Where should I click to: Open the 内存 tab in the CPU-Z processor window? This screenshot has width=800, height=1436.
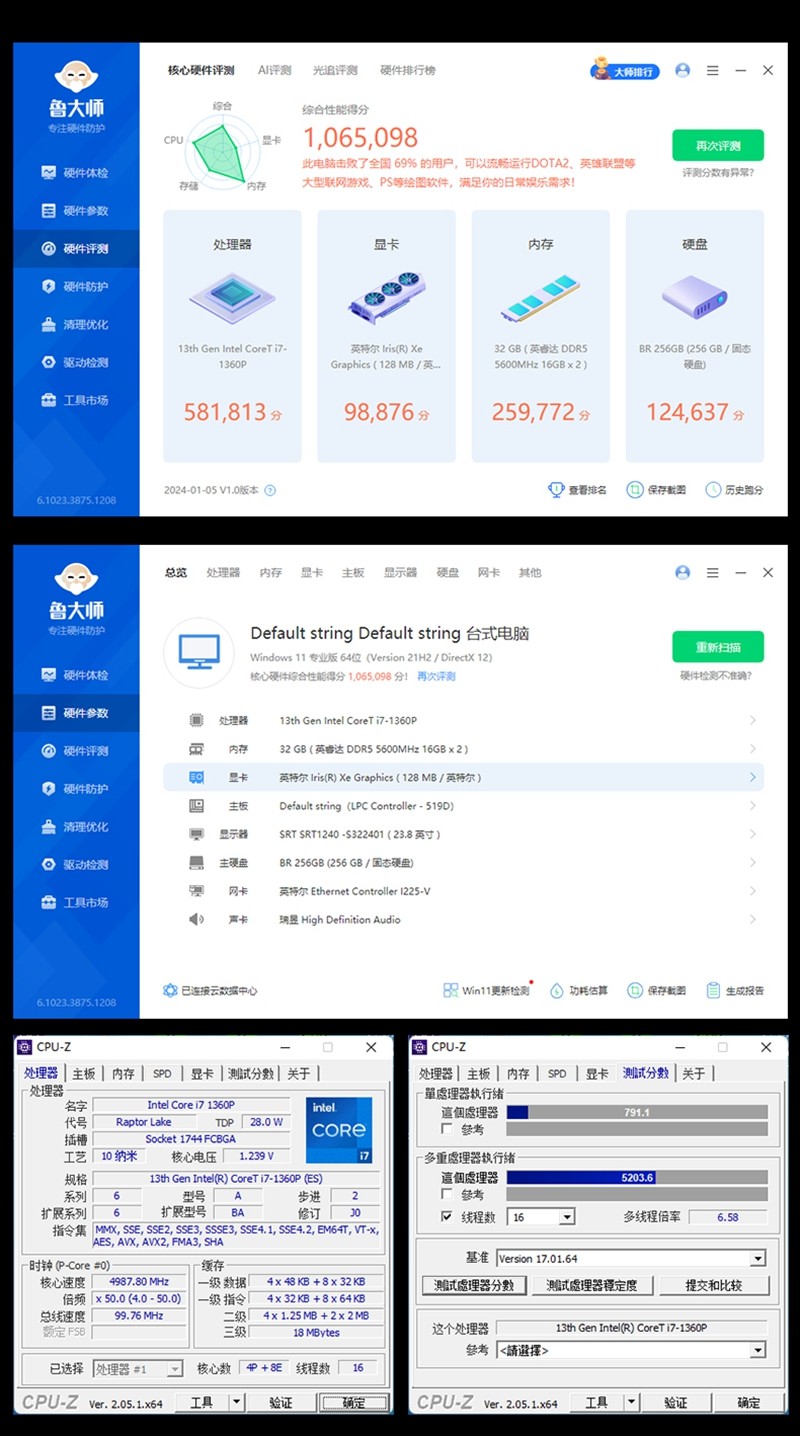click(x=123, y=1073)
